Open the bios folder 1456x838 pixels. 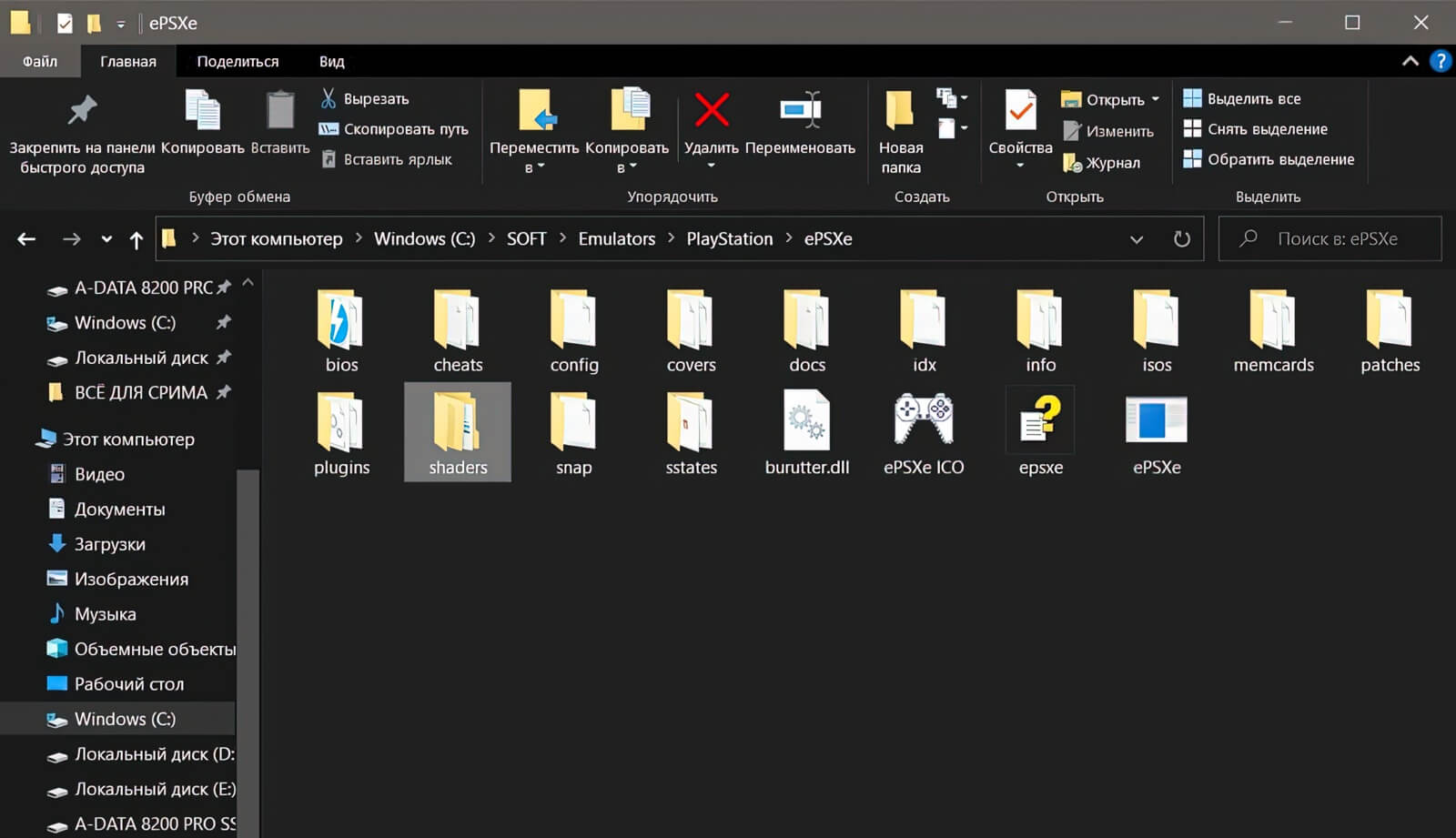[341, 331]
